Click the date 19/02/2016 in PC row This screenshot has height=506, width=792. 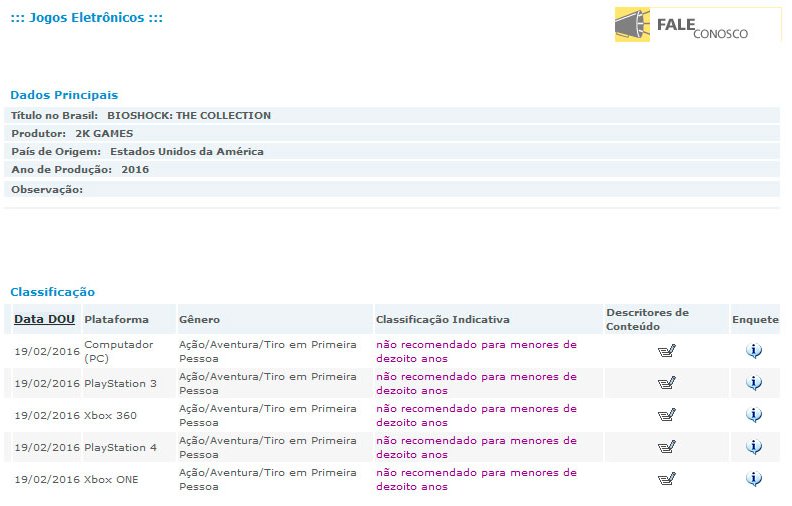tap(47, 351)
